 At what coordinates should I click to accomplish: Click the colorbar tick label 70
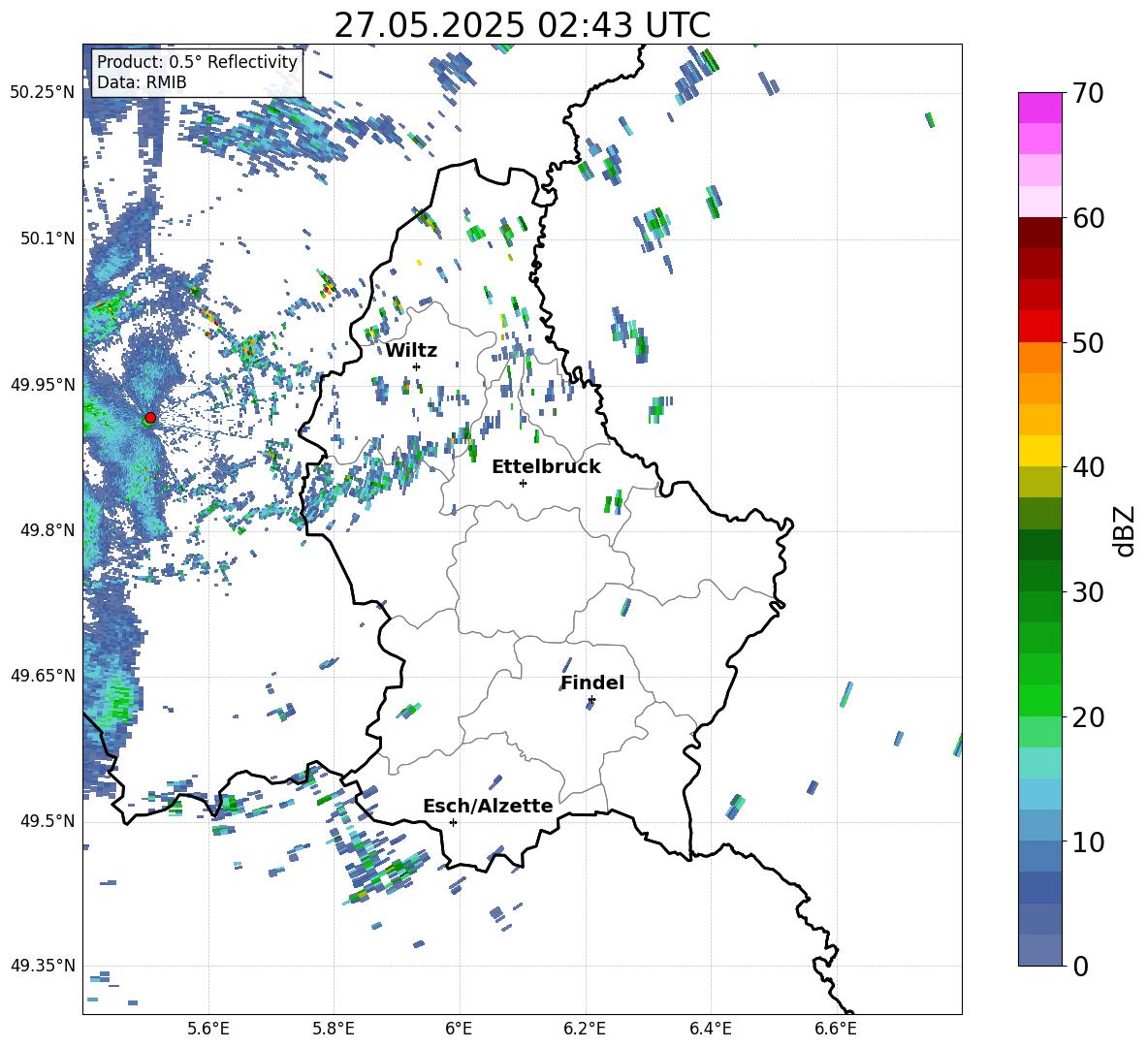point(1088,94)
